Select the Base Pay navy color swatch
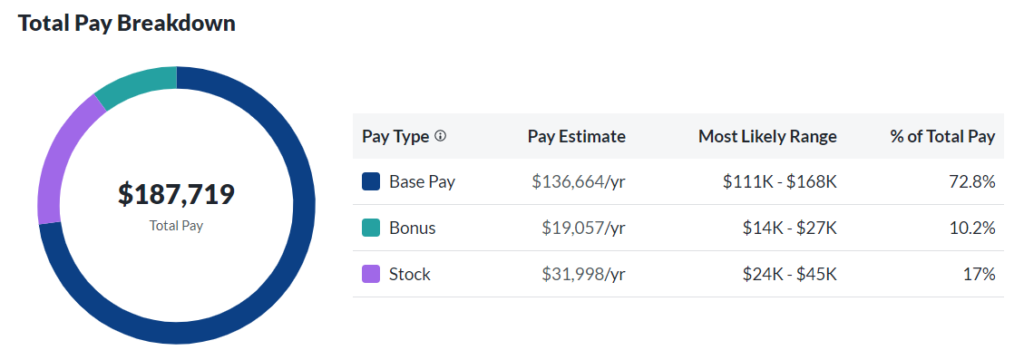1024x360 pixels. 371,182
